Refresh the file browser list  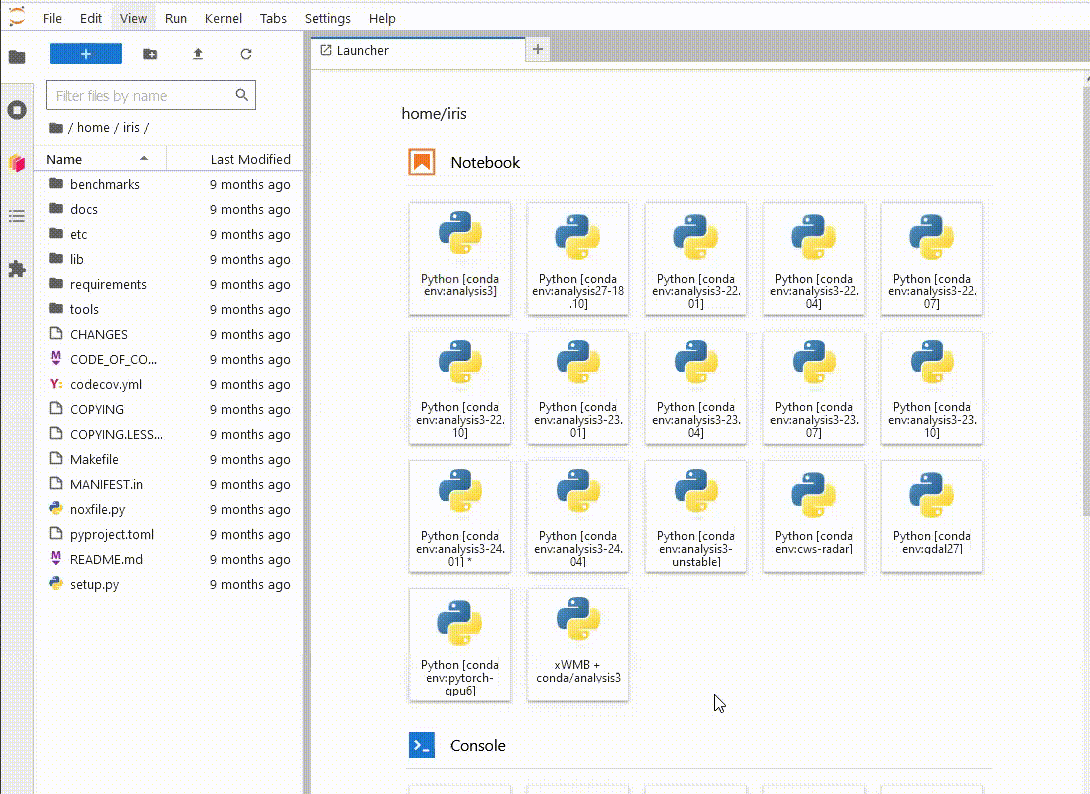[246, 54]
